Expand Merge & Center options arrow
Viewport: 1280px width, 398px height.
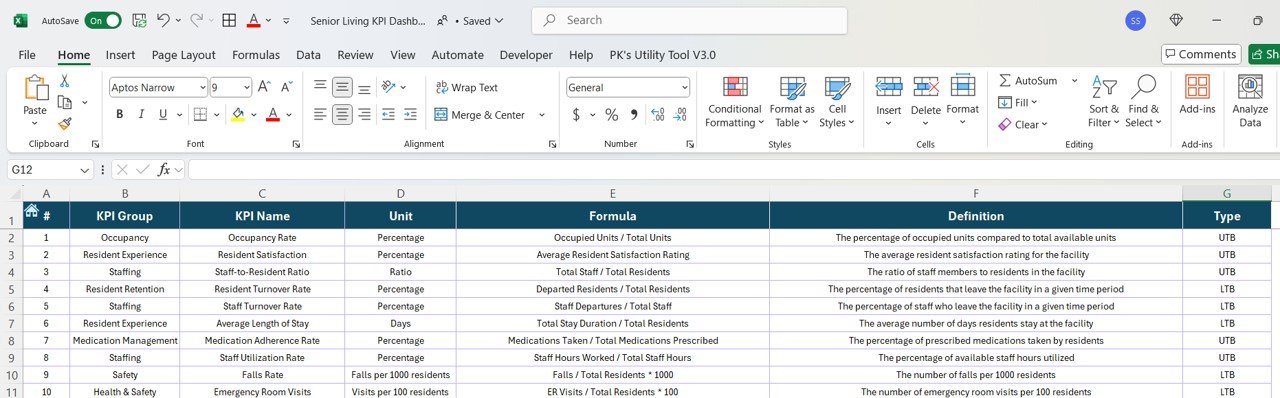542,115
